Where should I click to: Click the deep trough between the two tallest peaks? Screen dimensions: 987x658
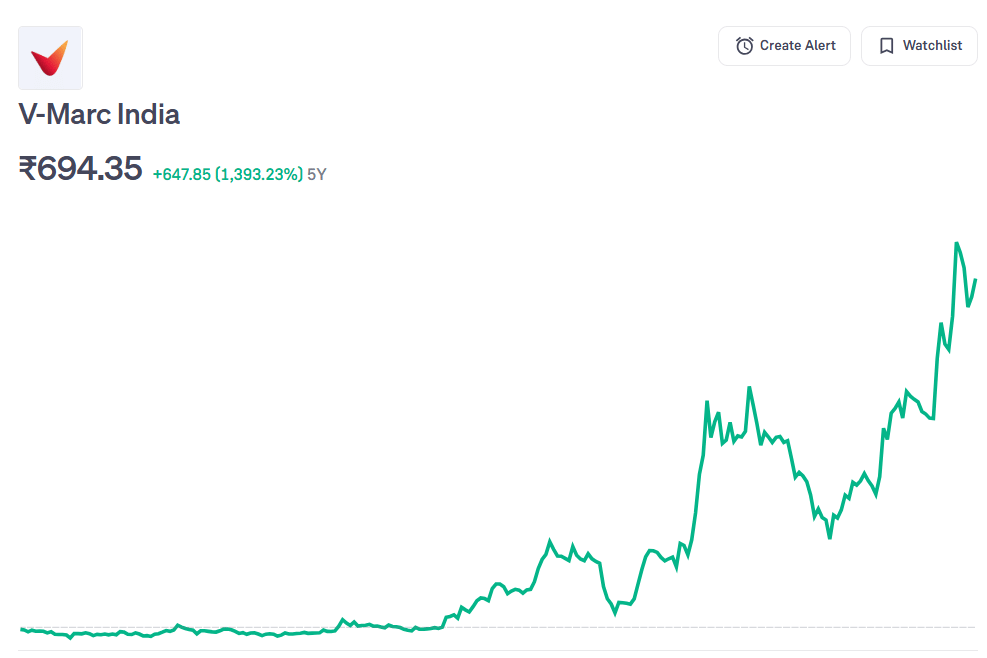[x=830, y=538]
